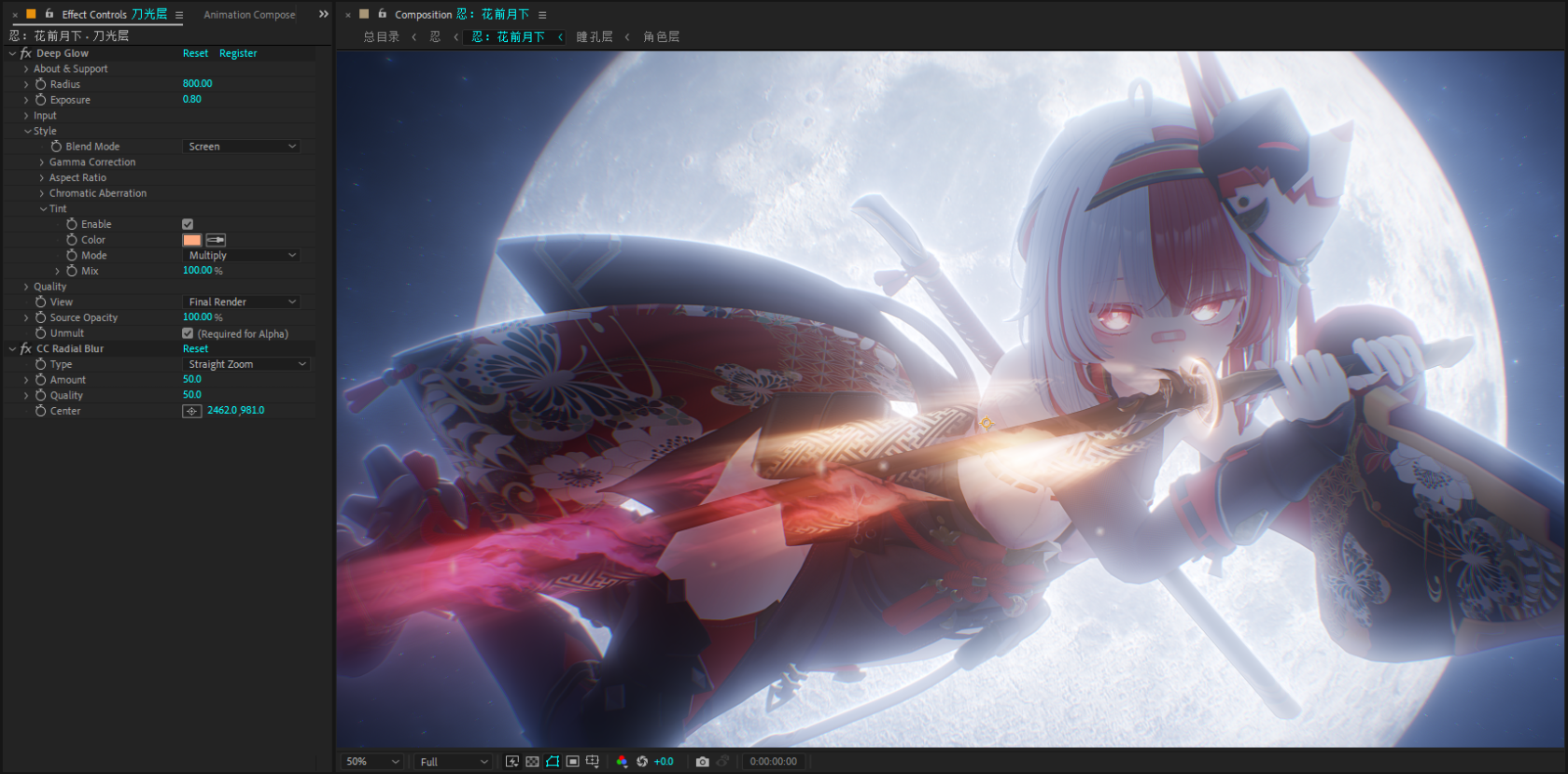
Task: Select the effect center point marker in viewer
Action: [987, 423]
